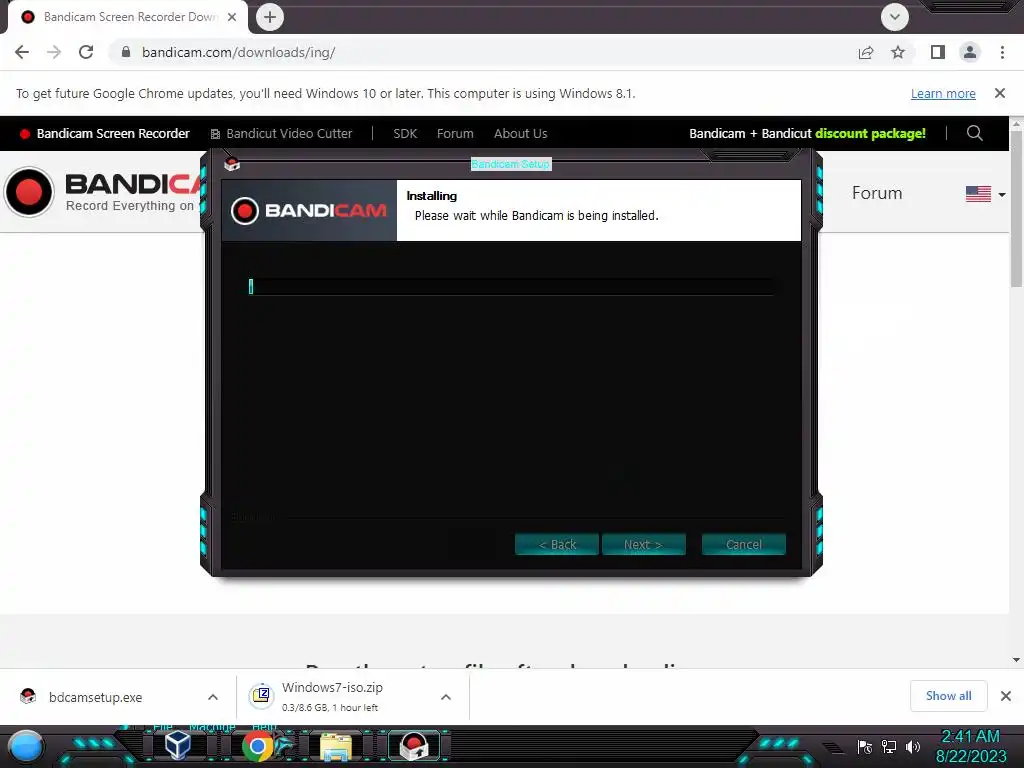Go back using the browser back arrow
Image resolution: width=1024 pixels, height=768 pixels.
pos(22,52)
